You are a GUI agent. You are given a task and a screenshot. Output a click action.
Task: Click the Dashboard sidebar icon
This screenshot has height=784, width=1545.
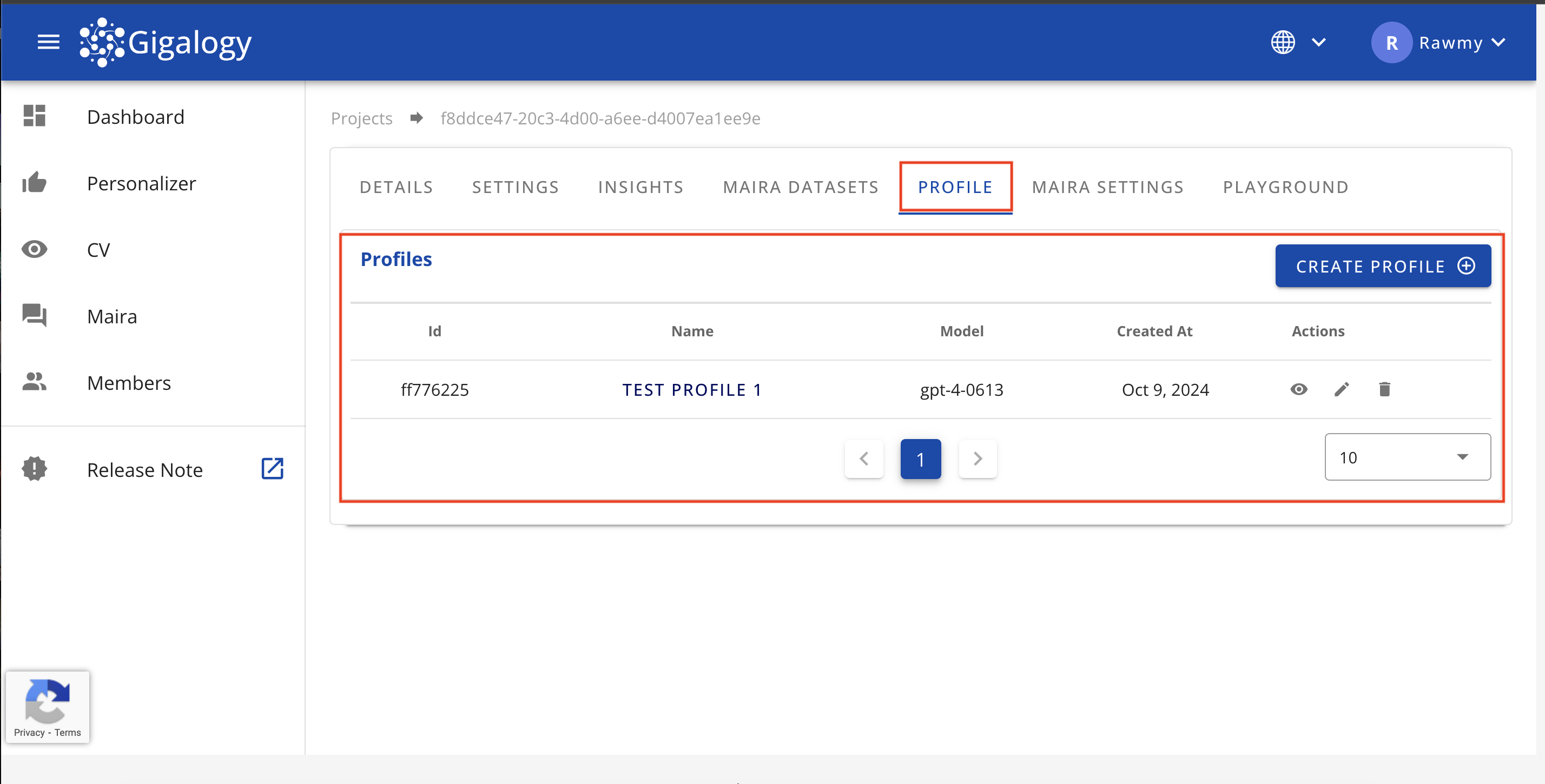tap(35, 116)
